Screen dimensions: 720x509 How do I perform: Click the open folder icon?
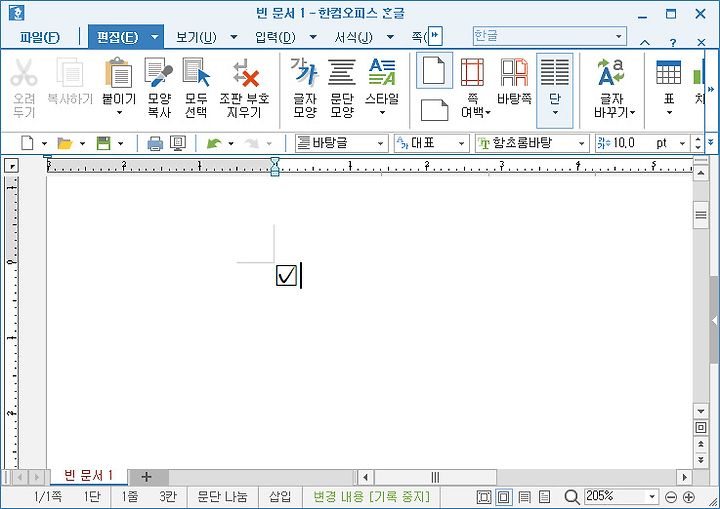(x=65, y=143)
